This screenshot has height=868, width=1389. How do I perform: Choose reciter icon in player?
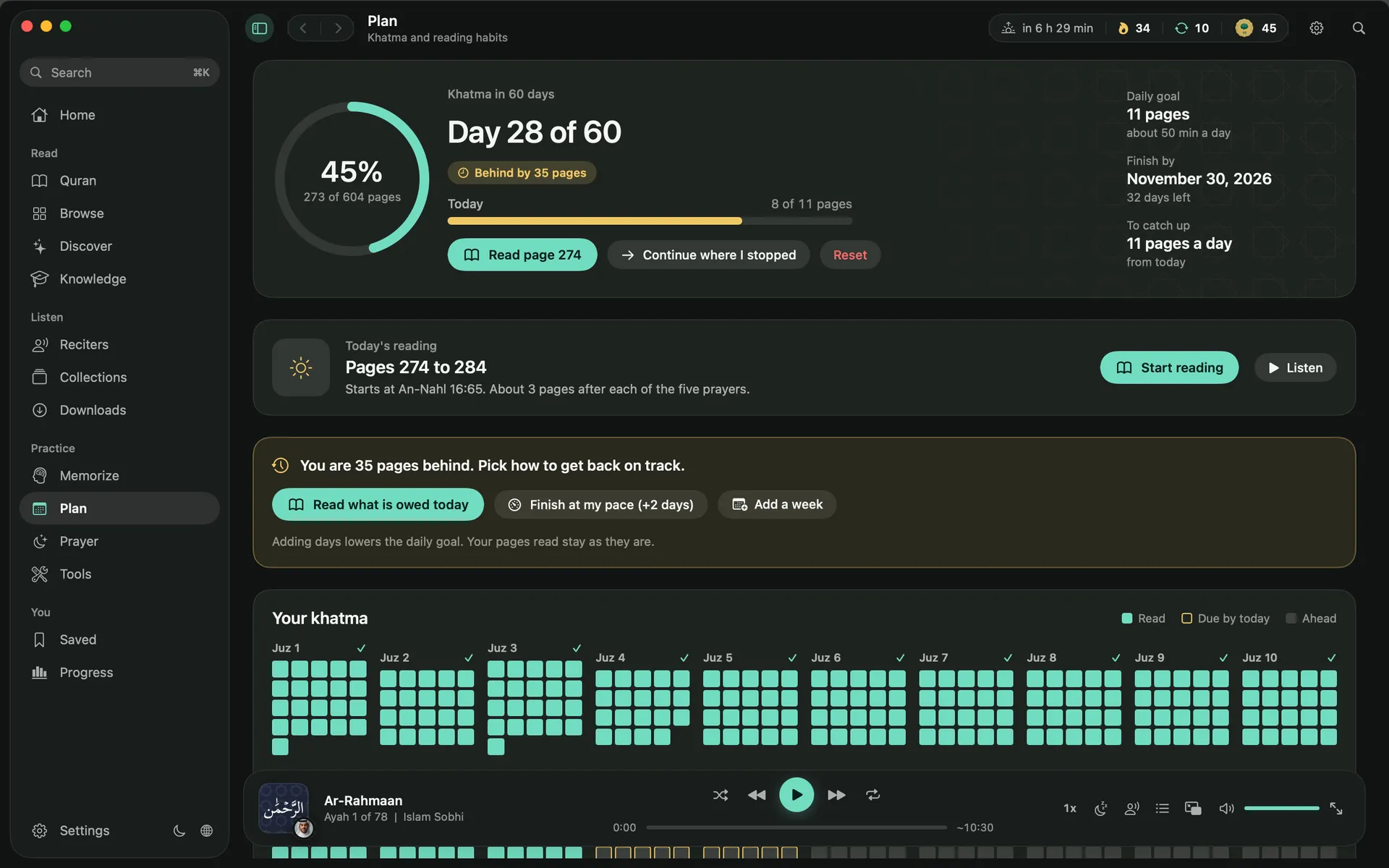pyautogui.click(x=1132, y=809)
